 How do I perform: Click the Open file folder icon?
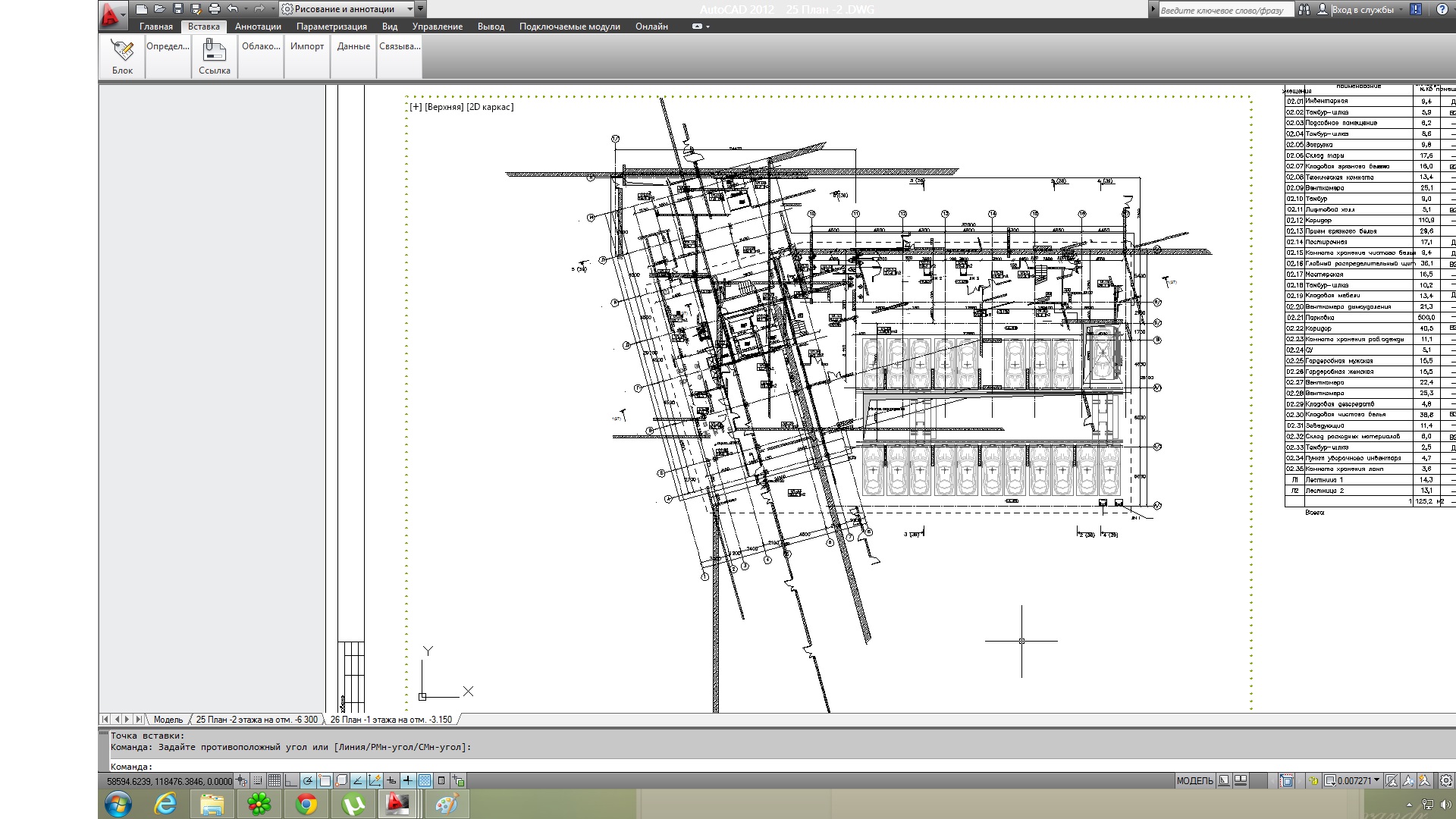159,9
